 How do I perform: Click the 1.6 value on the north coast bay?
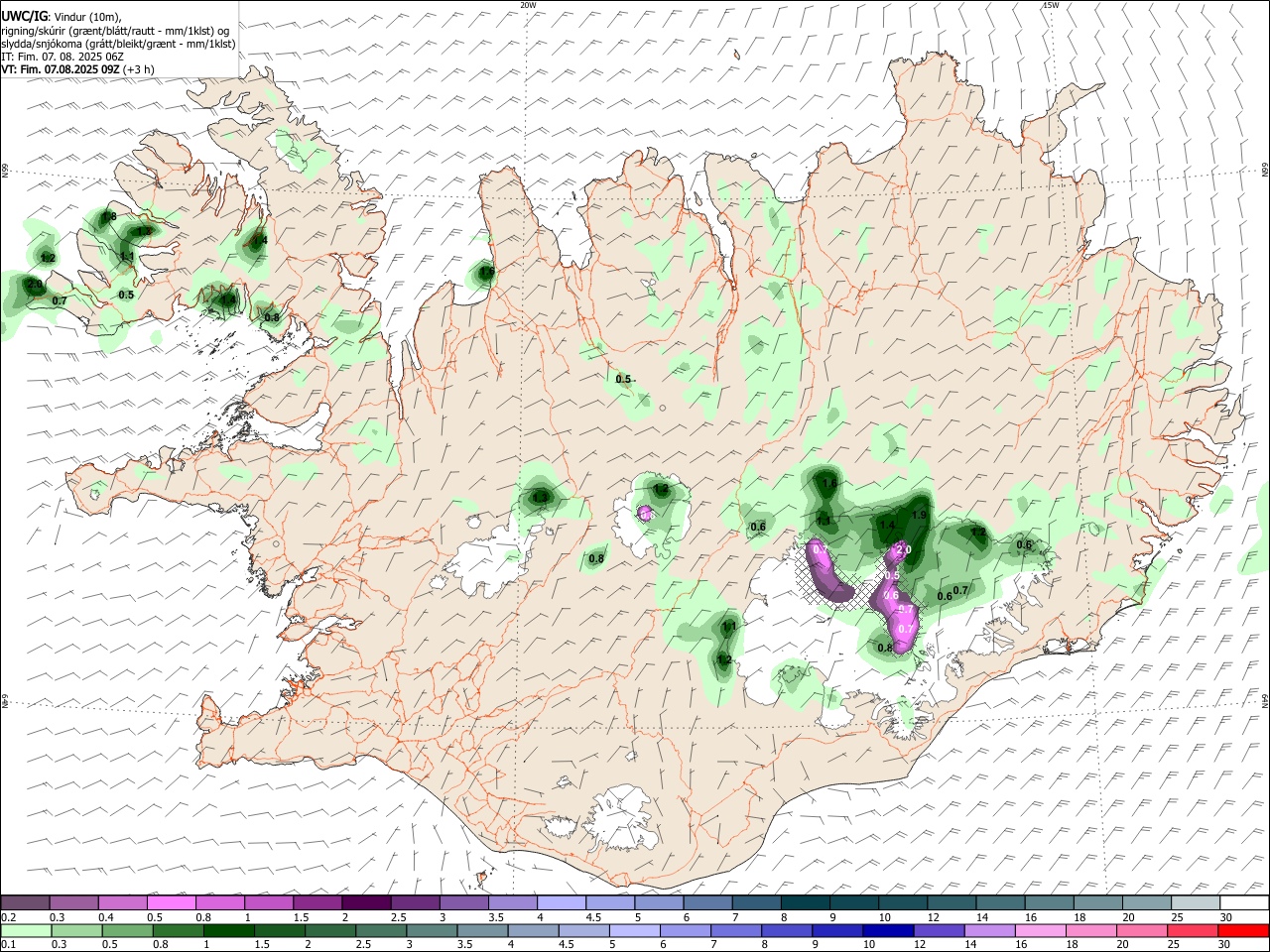(486, 273)
